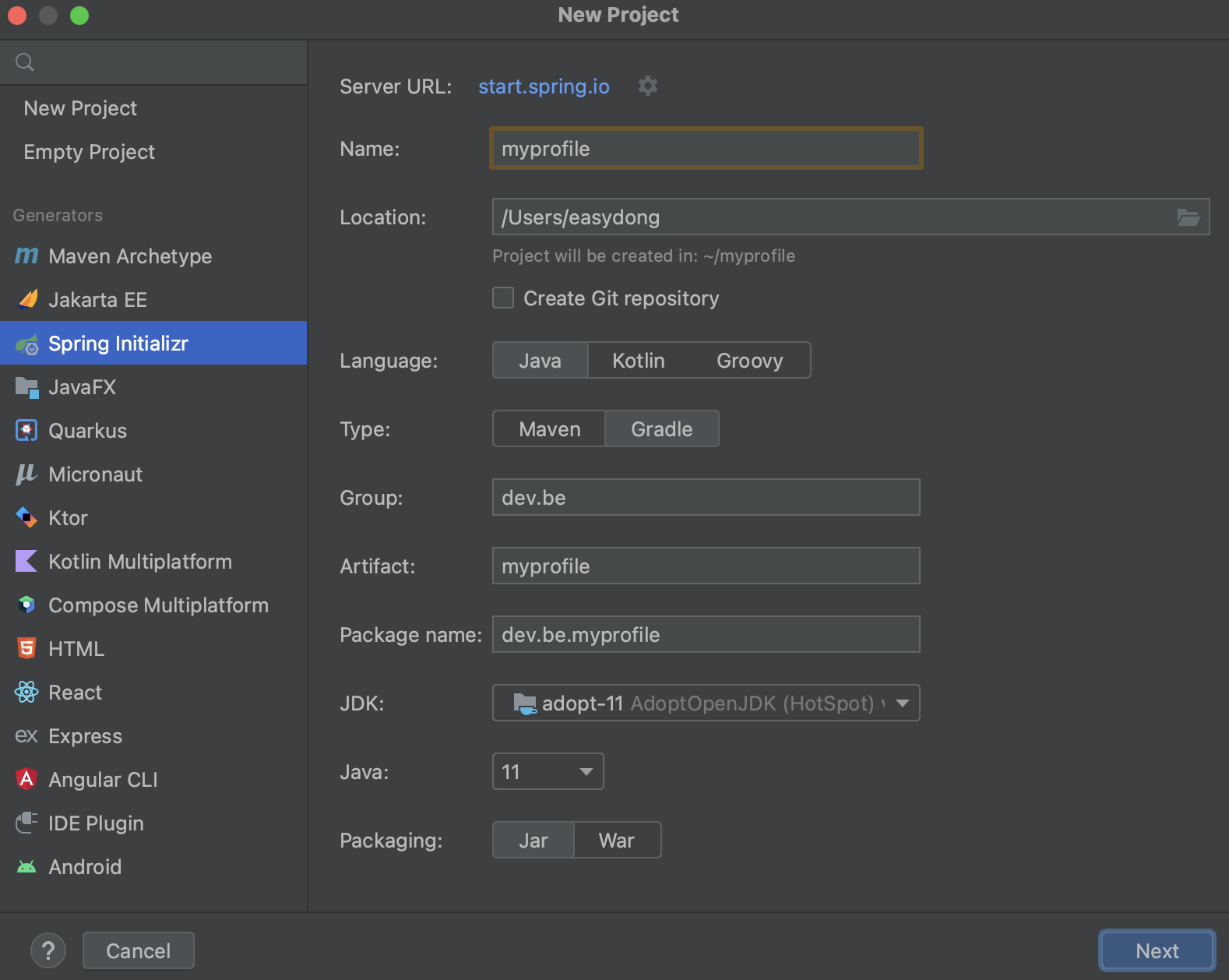The height and width of the screenshot is (980, 1229).
Task: Select Empty Project in sidebar
Action: (153, 152)
